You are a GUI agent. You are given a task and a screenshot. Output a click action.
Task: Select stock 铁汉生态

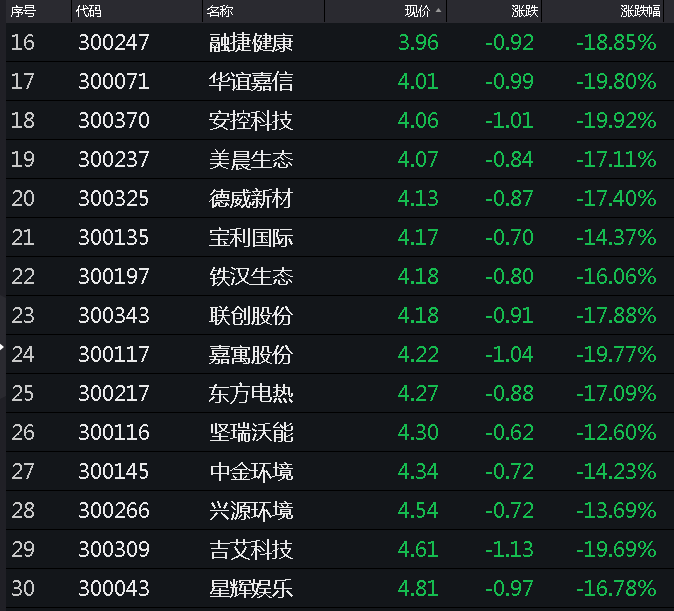click(x=251, y=276)
